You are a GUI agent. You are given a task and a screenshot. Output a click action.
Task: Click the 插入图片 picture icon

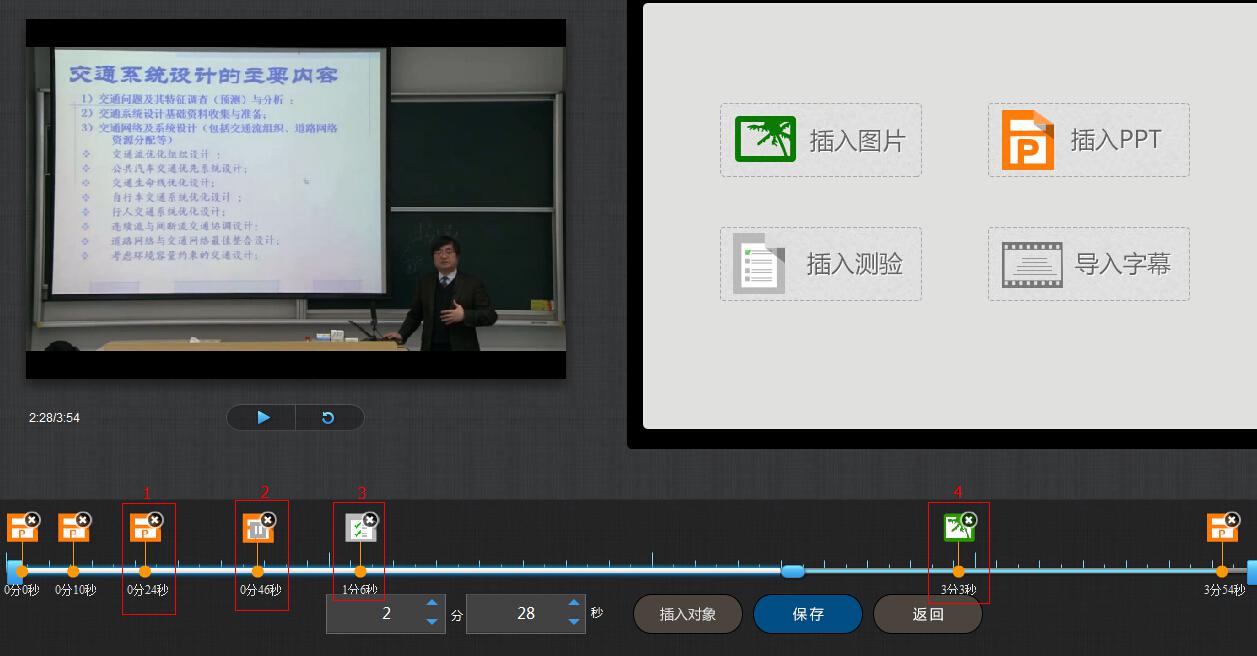pyautogui.click(x=765, y=139)
